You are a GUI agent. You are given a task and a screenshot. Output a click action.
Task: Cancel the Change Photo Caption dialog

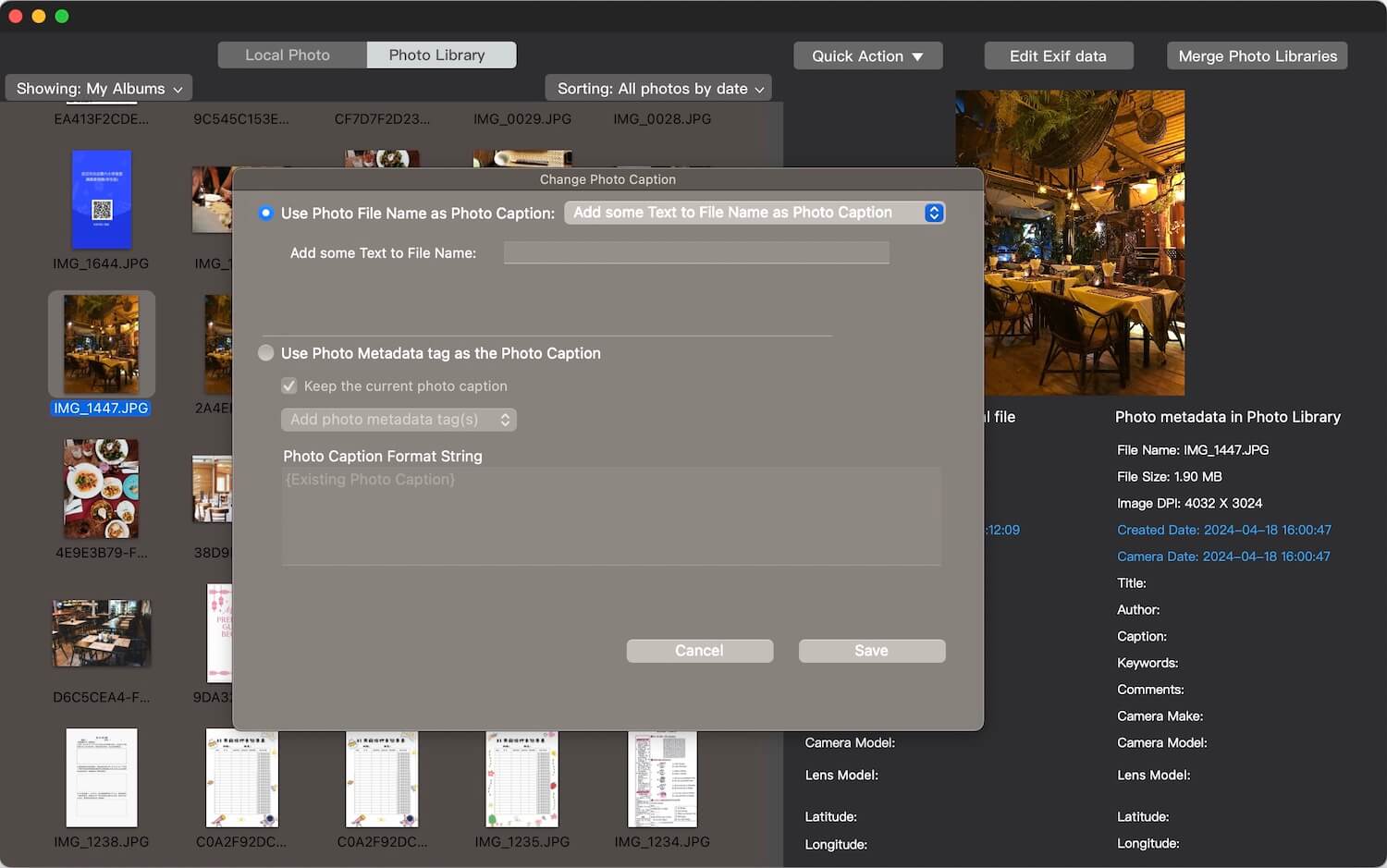700,651
